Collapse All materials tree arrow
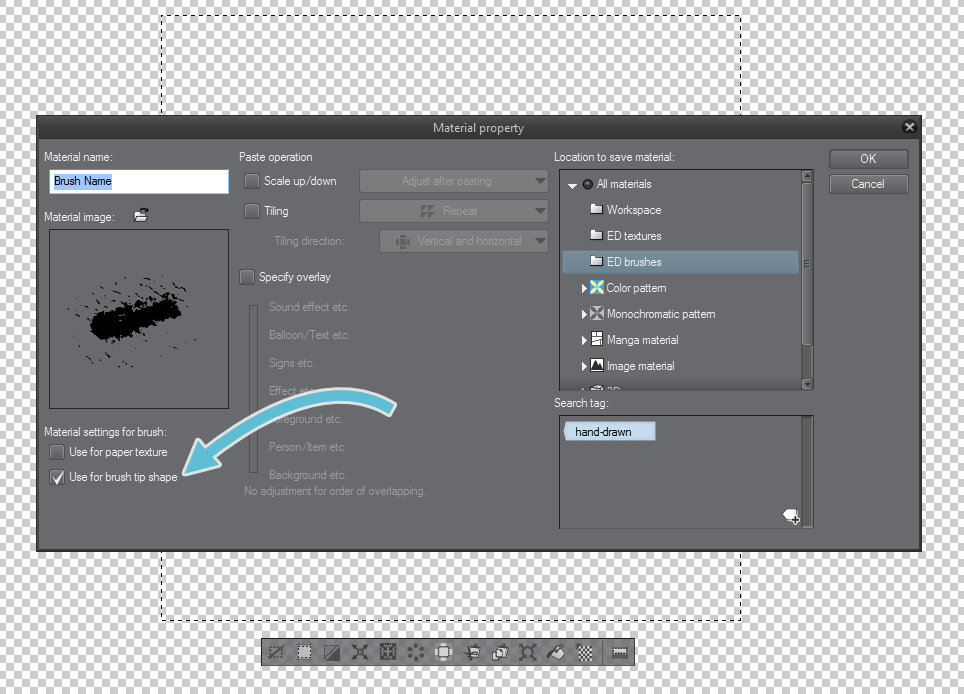The width and height of the screenshot is (964, 694). pos(572,185)
